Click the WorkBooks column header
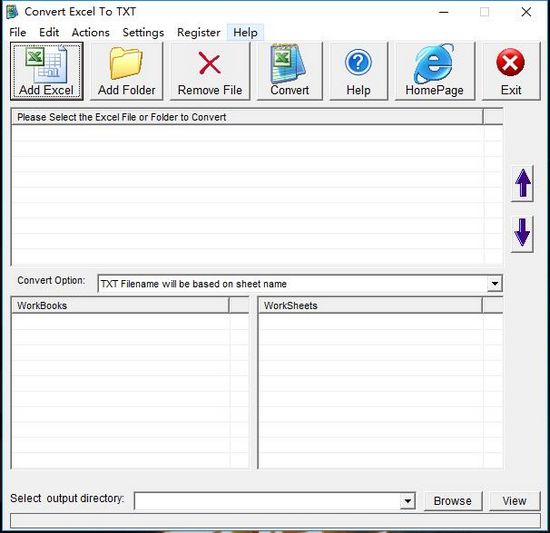Screen dimensions: 550x533 pyautogui.click(x=120, y=305)
